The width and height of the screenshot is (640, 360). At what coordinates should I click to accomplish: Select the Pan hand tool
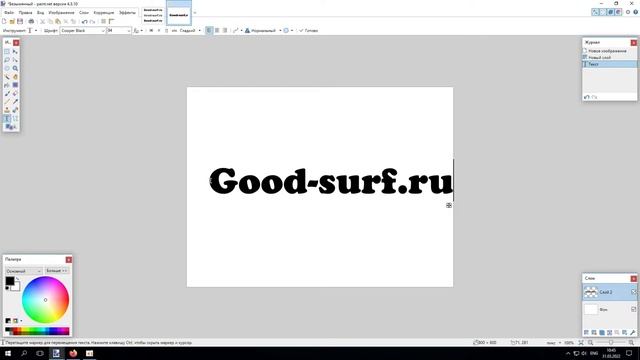tap(15, 77)
